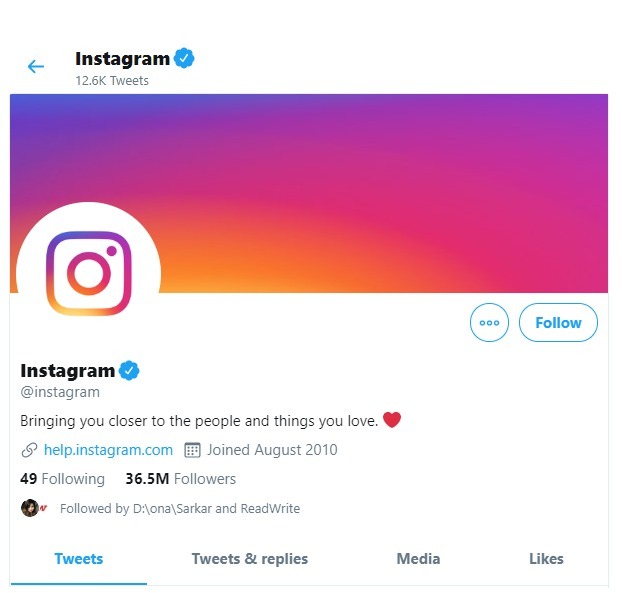Select the Tweets tab
Image resolution: width=622 pixels, height=593 pixels.
(79, 559)
